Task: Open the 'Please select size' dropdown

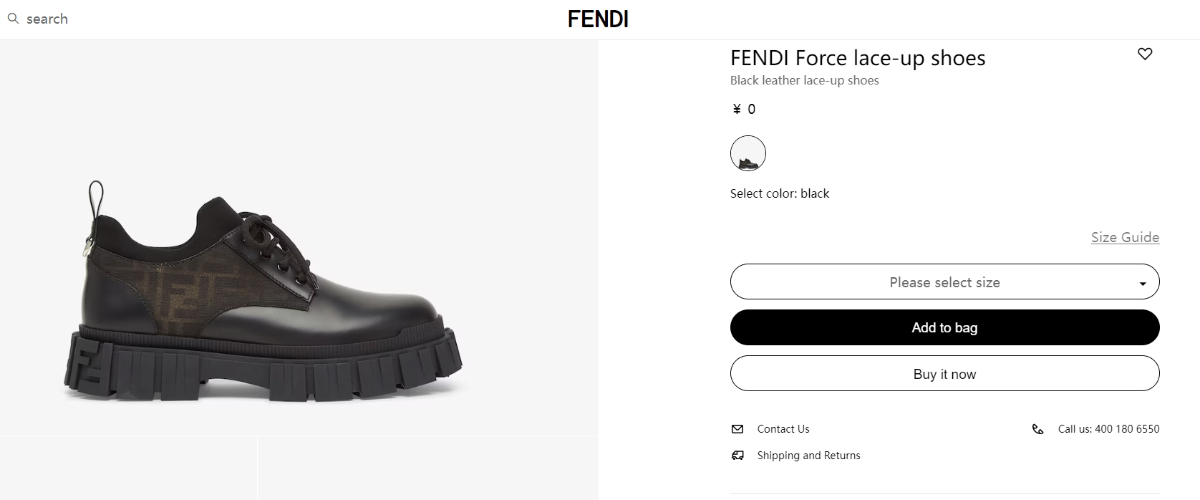Action: click(944, 282)
